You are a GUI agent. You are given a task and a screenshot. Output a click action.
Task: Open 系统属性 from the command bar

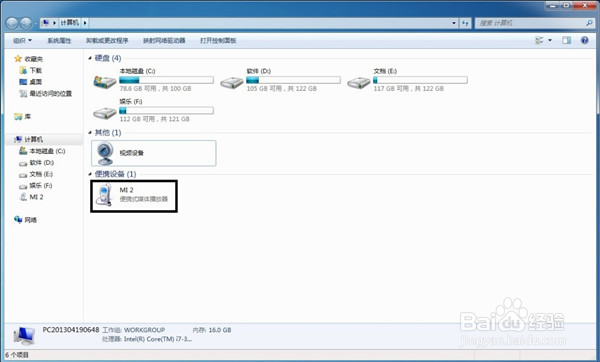(59, 40)
